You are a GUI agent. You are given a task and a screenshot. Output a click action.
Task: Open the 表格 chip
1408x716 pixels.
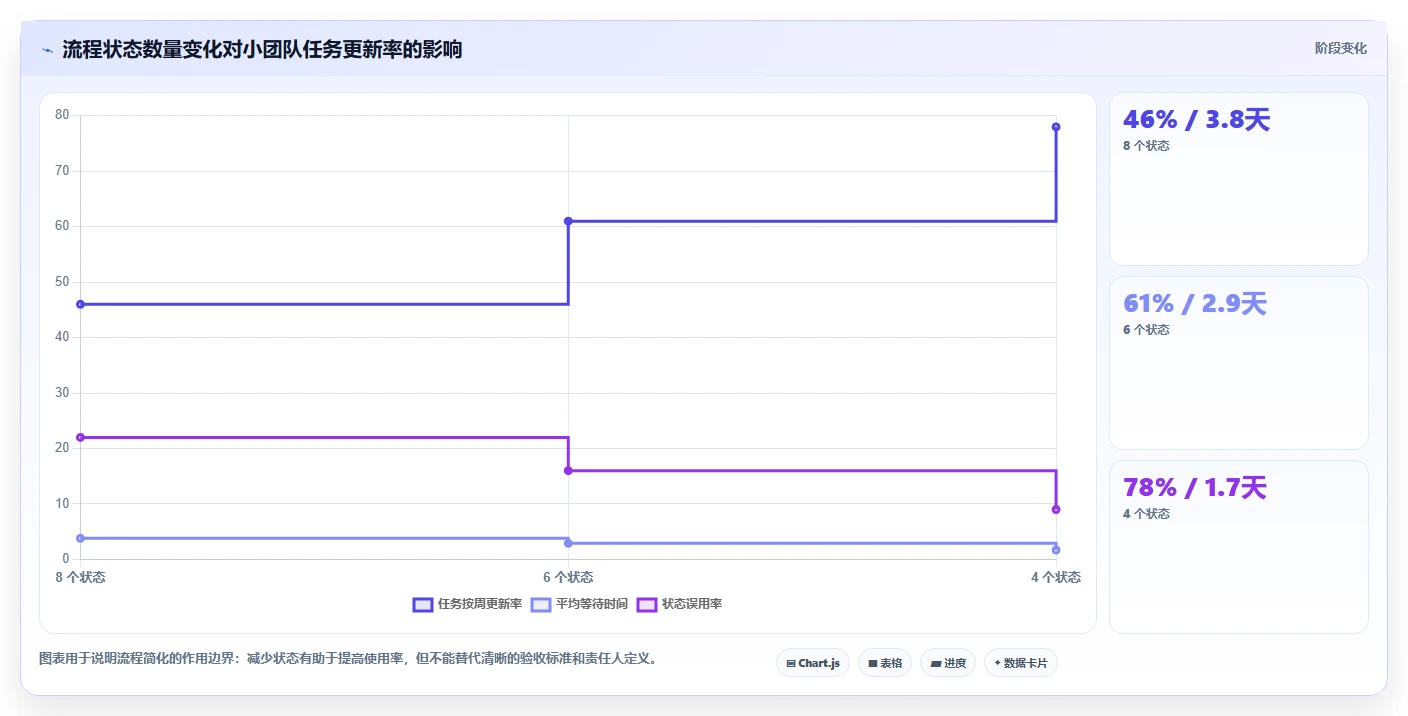(x=885, y=663)
